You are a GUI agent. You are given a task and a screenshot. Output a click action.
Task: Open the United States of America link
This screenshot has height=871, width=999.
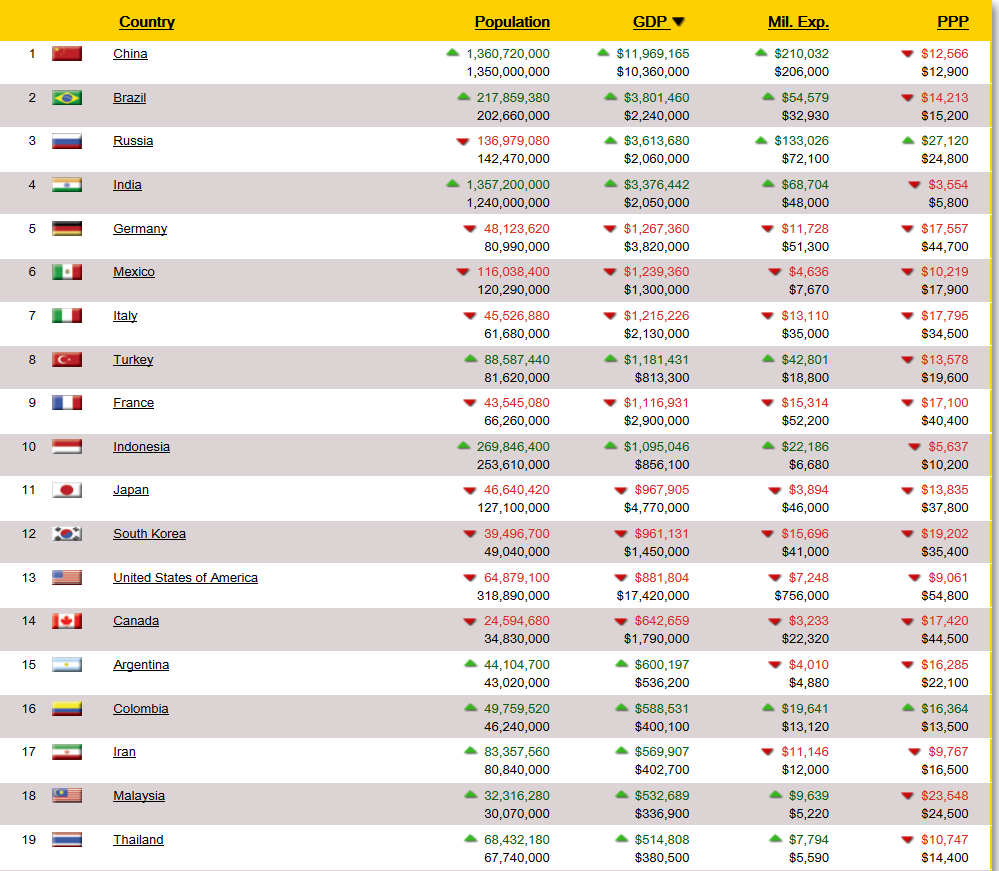(x=185, y=578)
